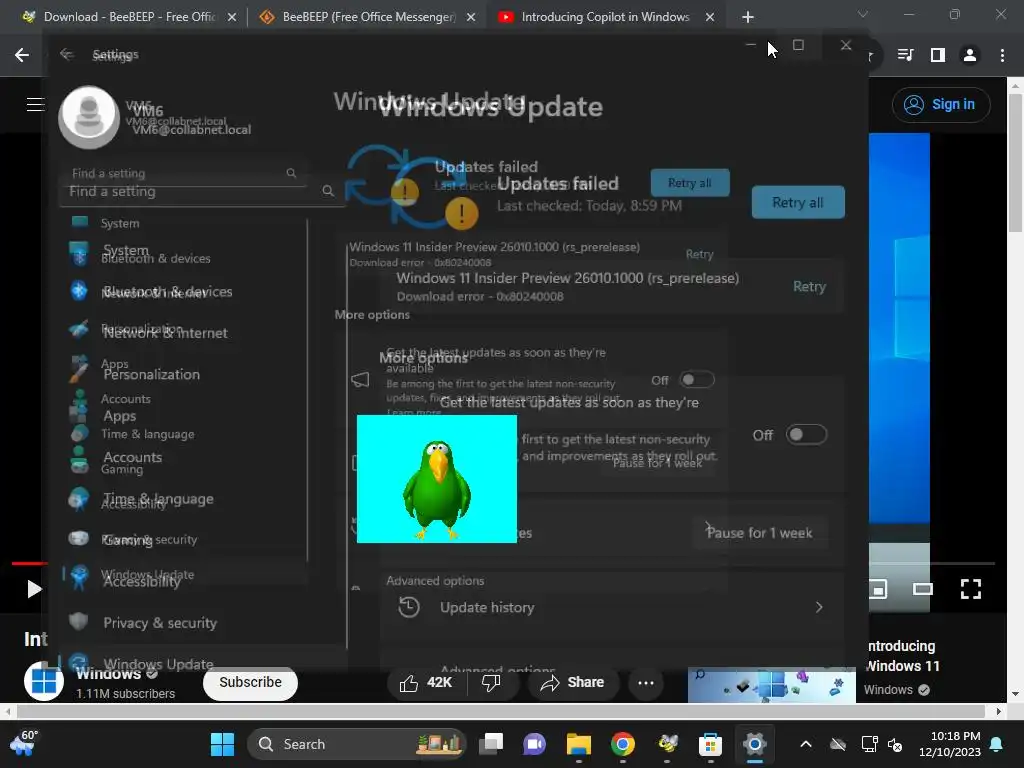Click the Settings search magnifier icon
This screenshot has height=768, width=1024.
tap(328, 191)
